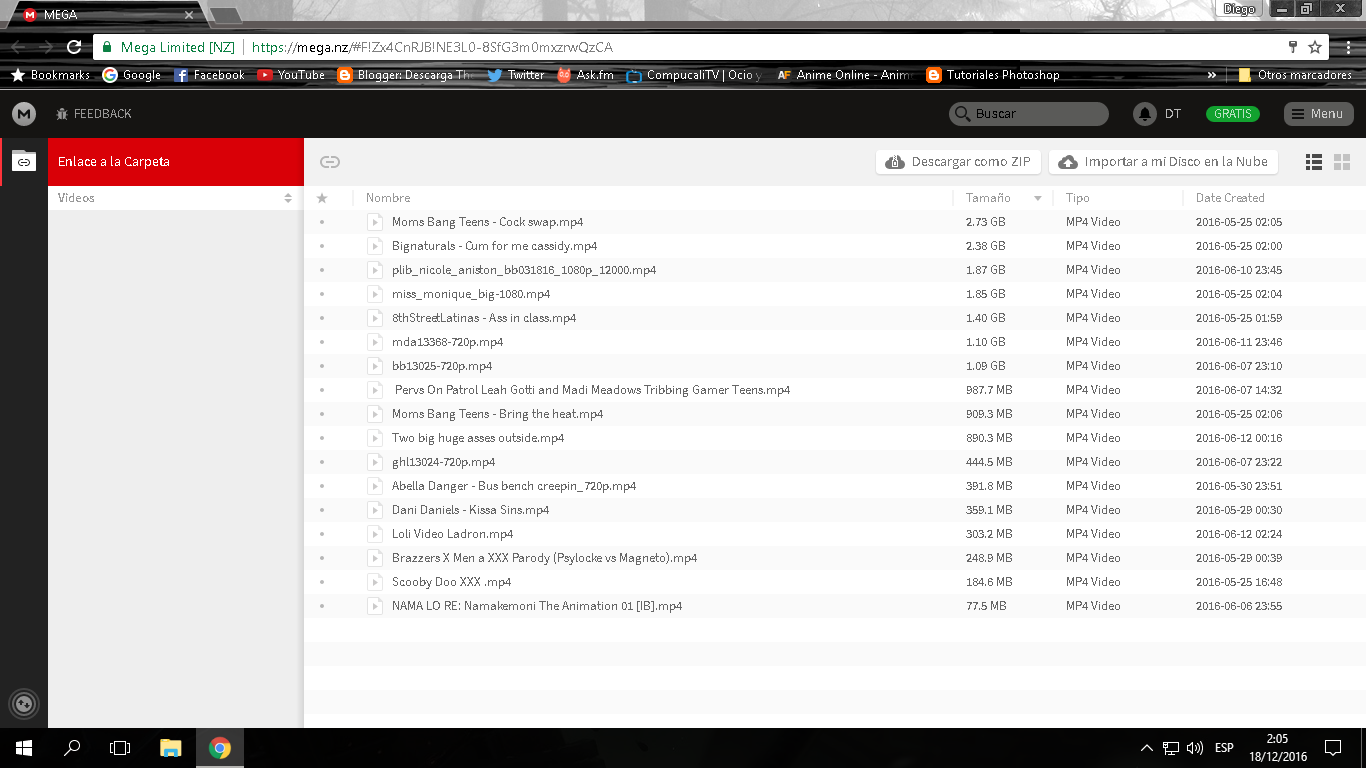Show more bookmarks with the overflow chevron
The height and width of the screenshot is (768, 1366).
point(1212,75)
